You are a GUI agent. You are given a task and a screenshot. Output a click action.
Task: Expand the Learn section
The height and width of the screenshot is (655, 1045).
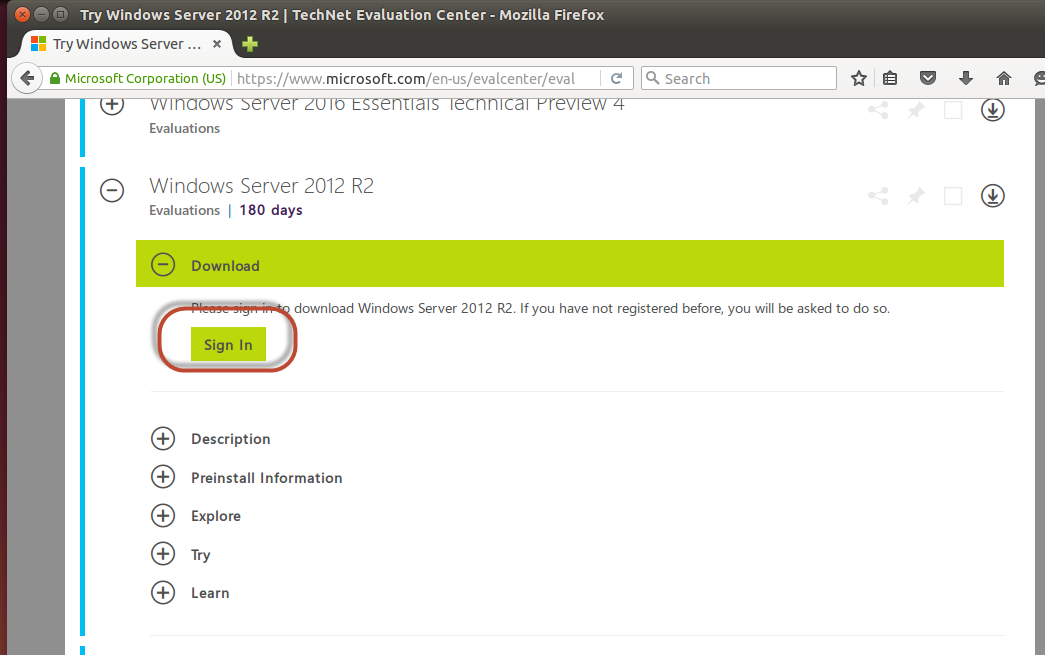pos(163,592)
